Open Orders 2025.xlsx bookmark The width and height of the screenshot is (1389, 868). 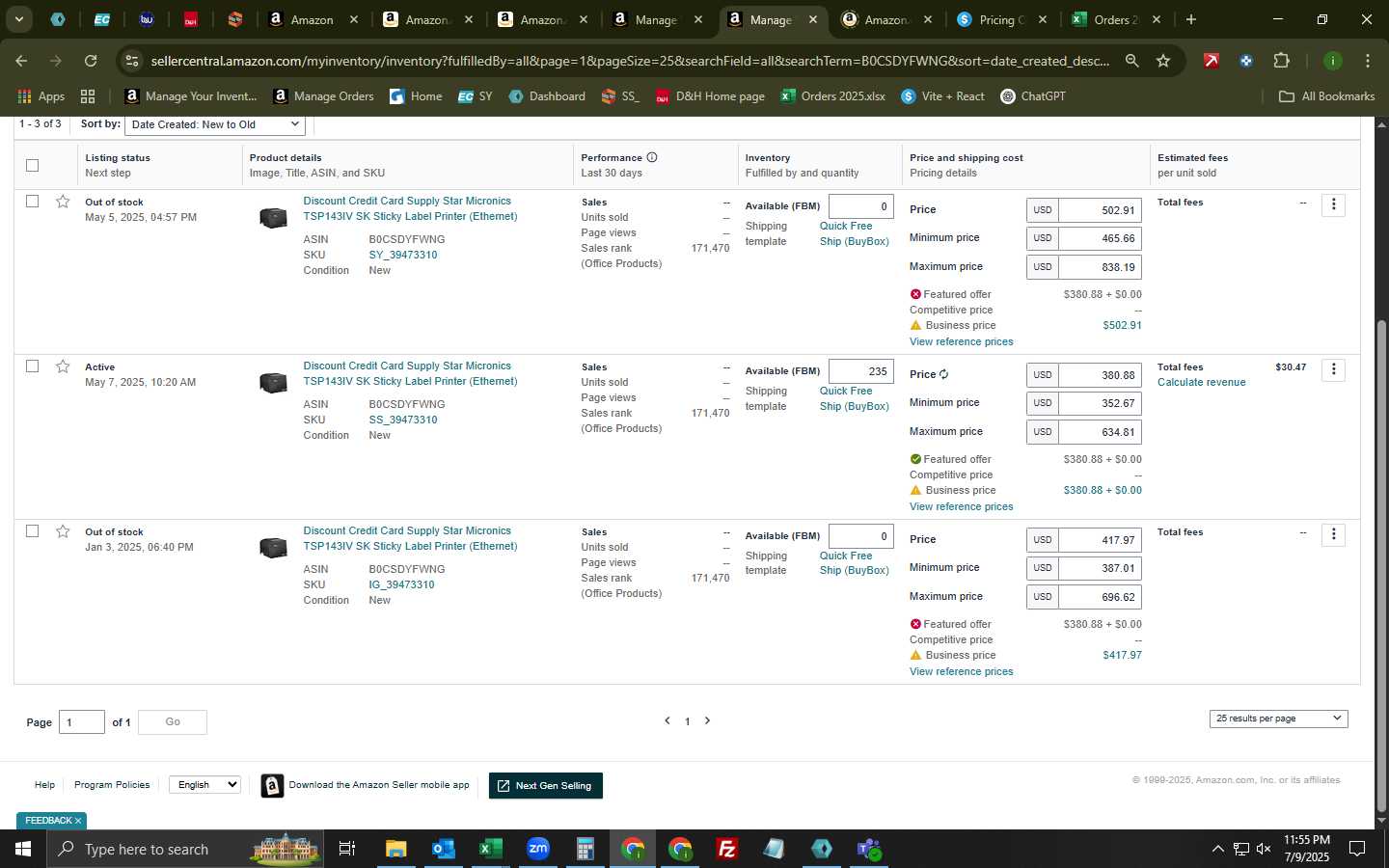tap(832, 96)
